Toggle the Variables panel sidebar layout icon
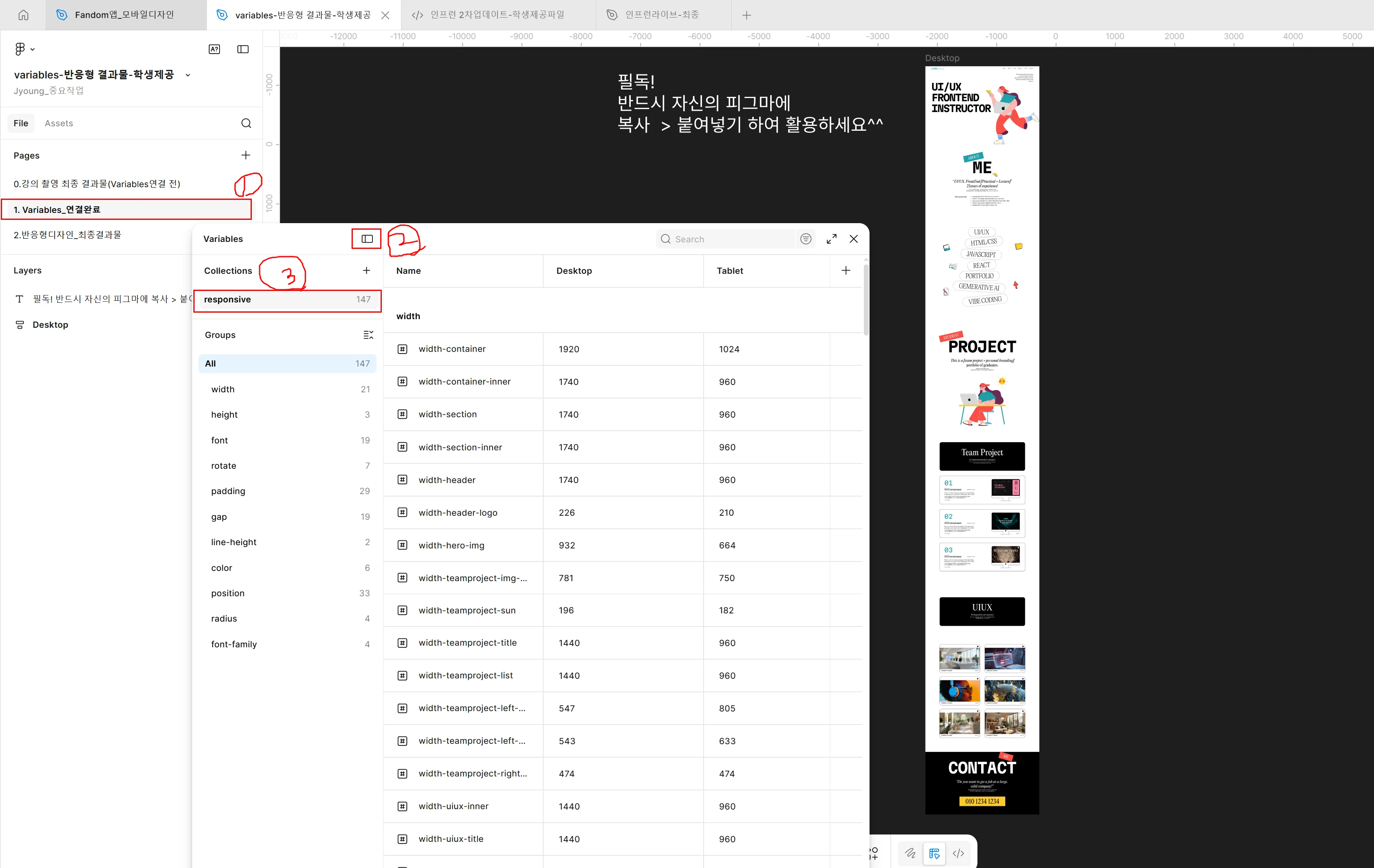Image resolution: width=1374 pixels, height=868 pixels. coord(366,238)
